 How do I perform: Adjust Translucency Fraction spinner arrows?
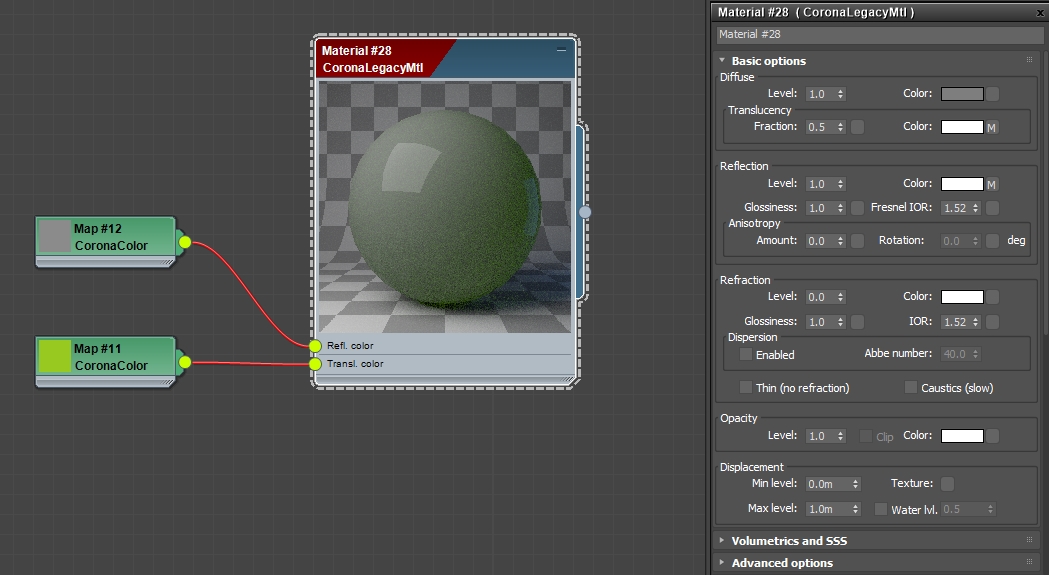[841, 127]
